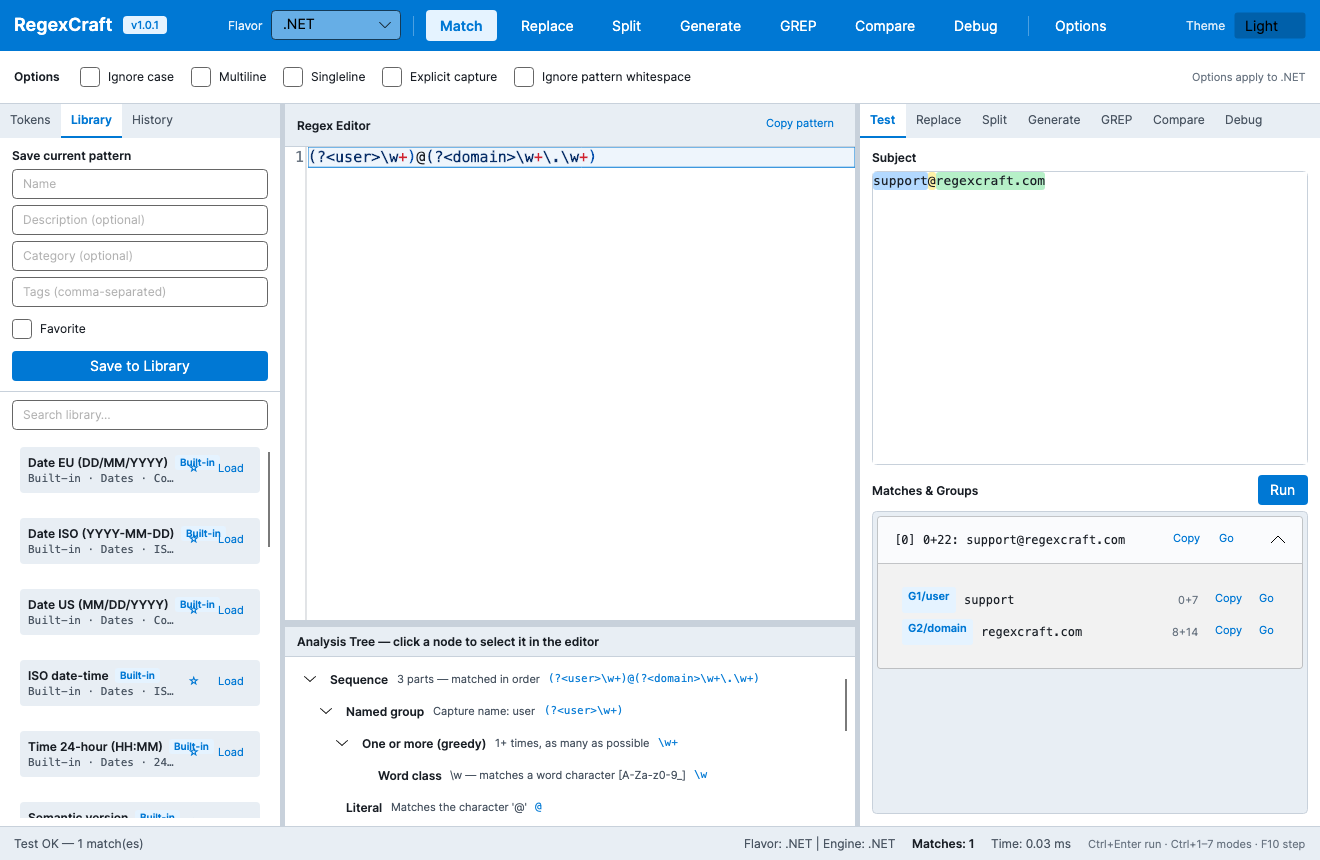Load the Time 24-hour pattern
Viewport: 1320px width, 860px height.
coord(231,752)
